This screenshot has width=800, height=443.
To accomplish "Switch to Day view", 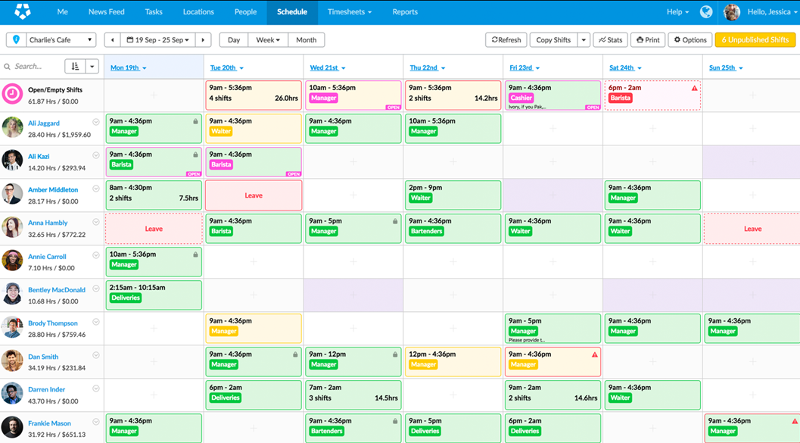I will pyautogui.click(x=233, y=40).
